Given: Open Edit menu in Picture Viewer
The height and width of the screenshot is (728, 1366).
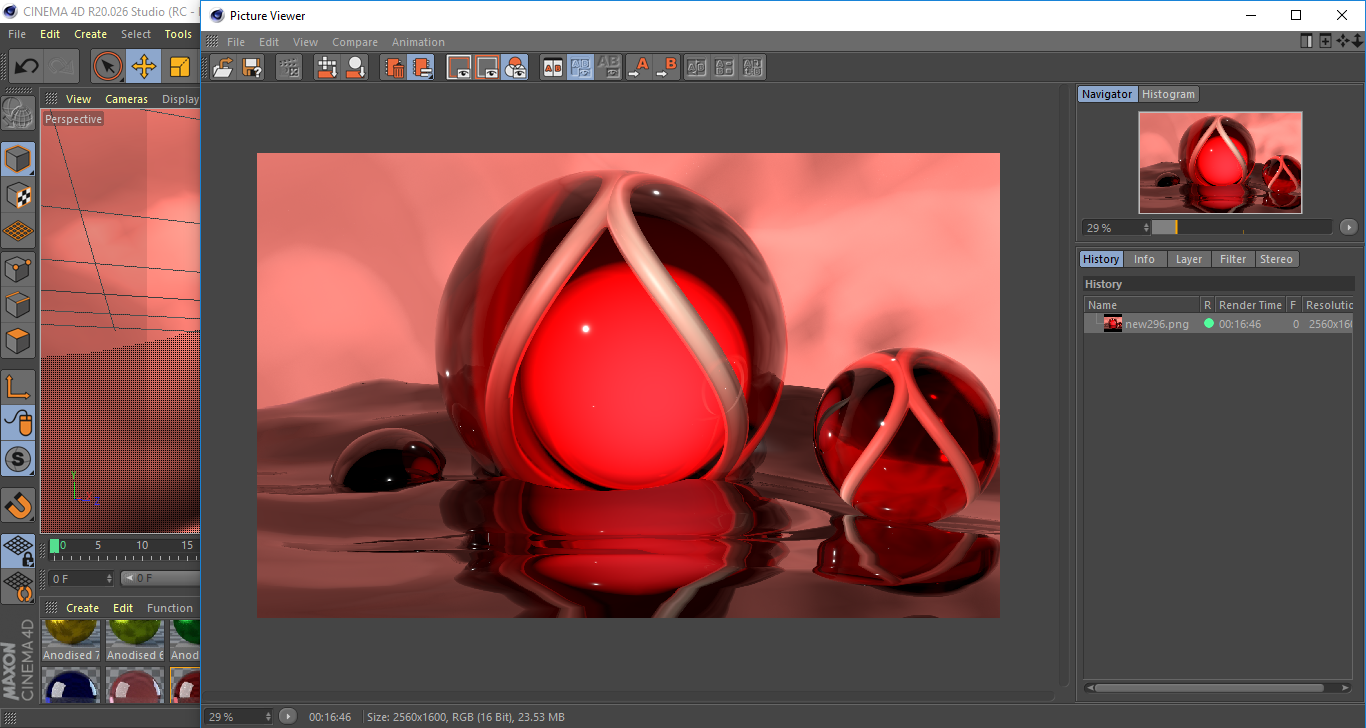Looking at the screenshot, I should coord(269,42).
